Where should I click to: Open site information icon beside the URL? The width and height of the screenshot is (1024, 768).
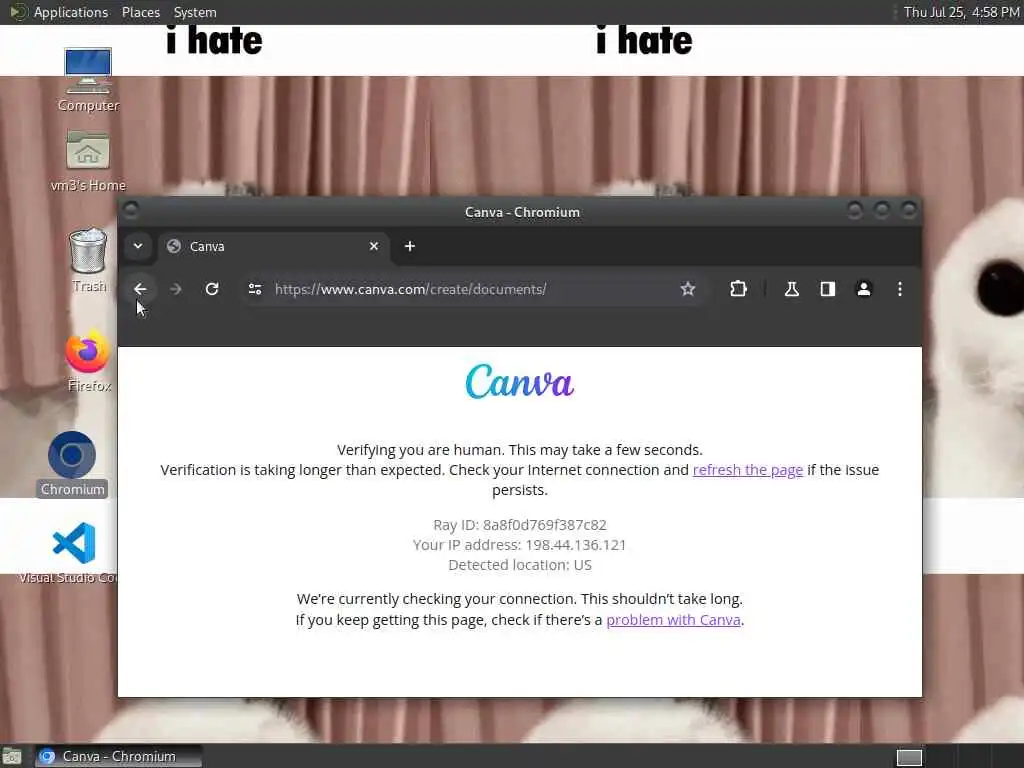(255, 289)
